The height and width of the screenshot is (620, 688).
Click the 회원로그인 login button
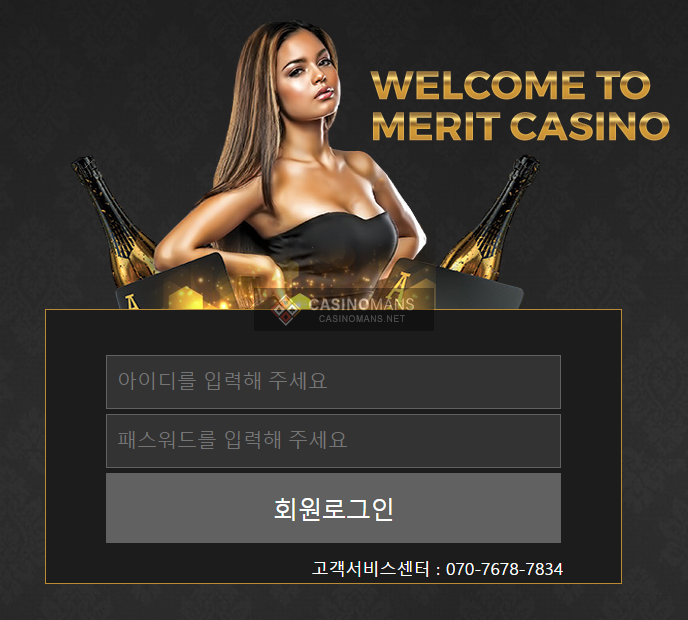333,508
